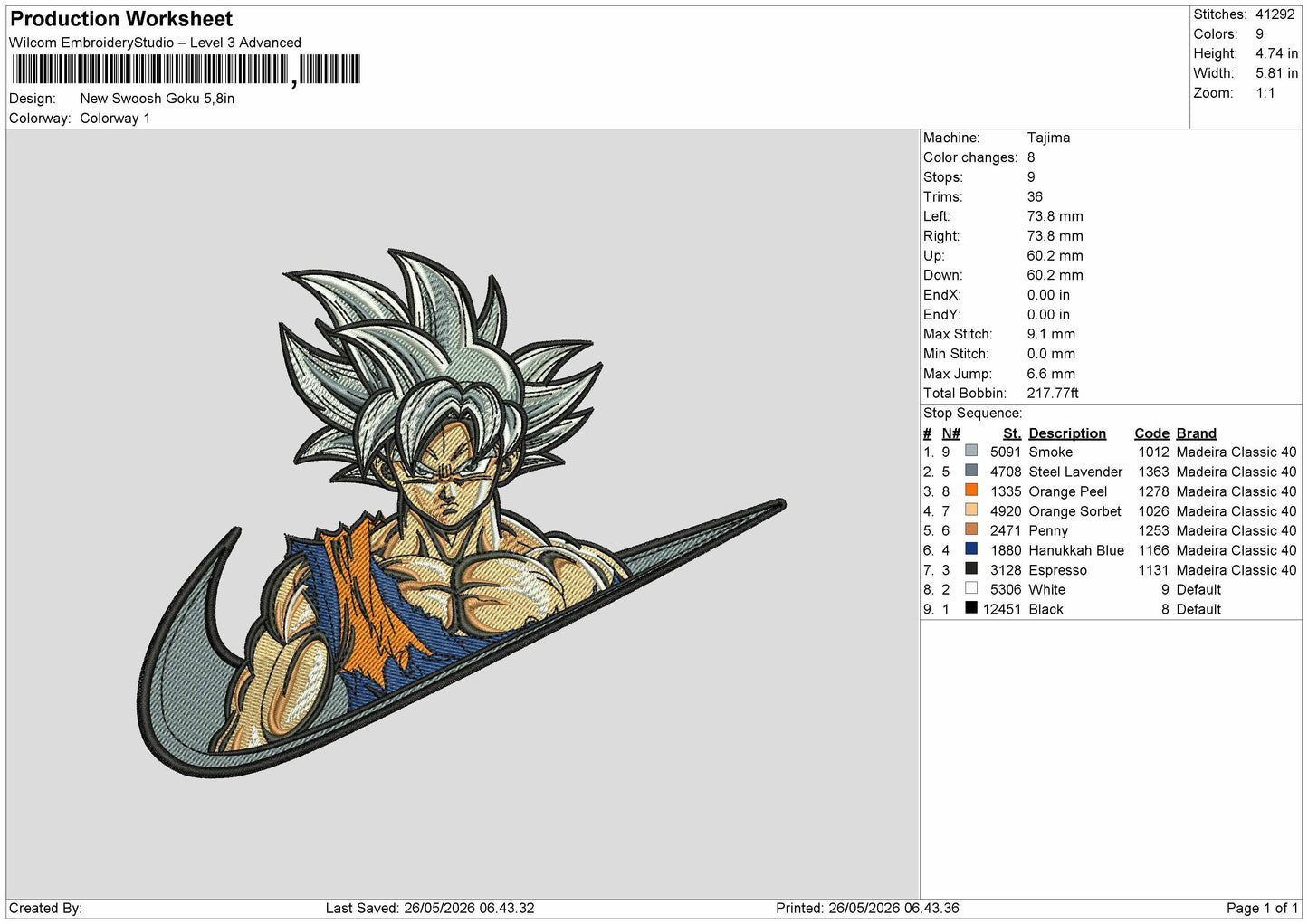Click the 'Production Worksheet' heading
The height and width of the screenshot is (924, 1308).
[x=121, y=19]
